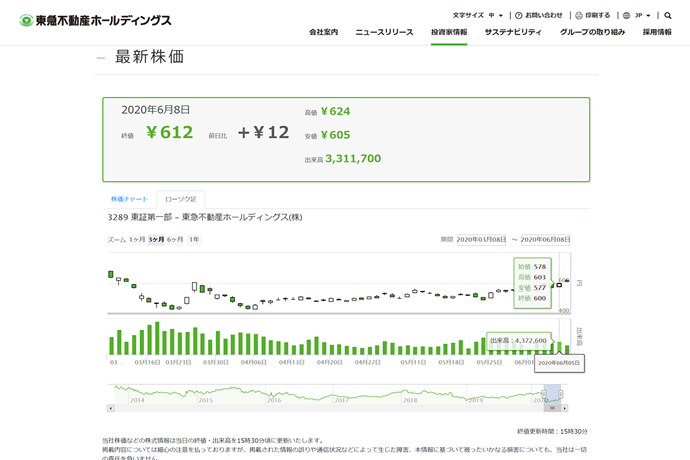690x460 pixels.
Task: Open the 採用情報 menu
Action: point(657,32)
